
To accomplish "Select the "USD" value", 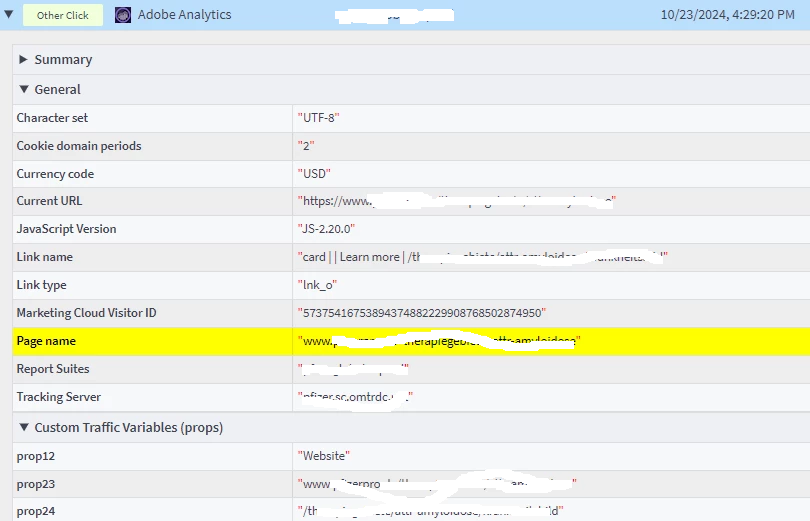I will pos(314,173).
